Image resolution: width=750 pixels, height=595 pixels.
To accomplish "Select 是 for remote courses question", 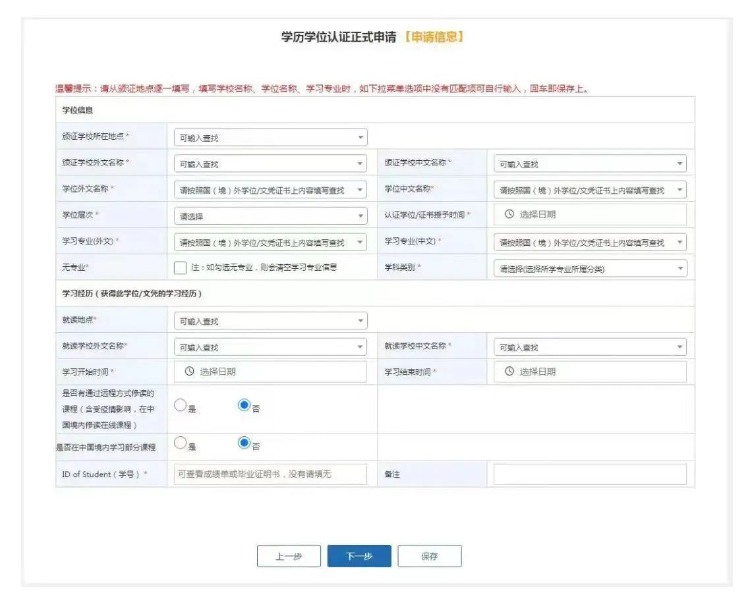I will coord(180,405).
